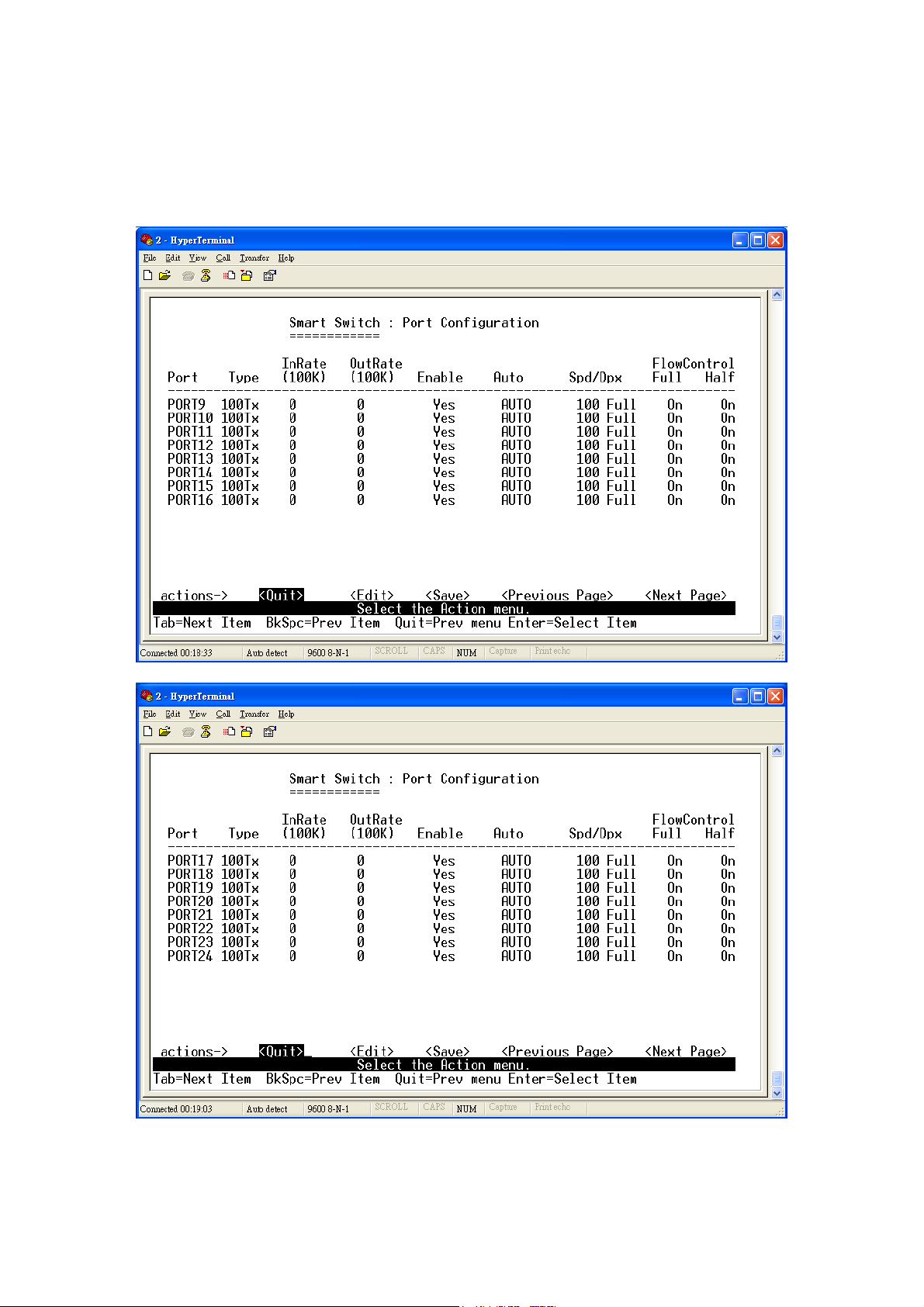Click Receive icon in PORT9 window toolbar

[247, 275]
